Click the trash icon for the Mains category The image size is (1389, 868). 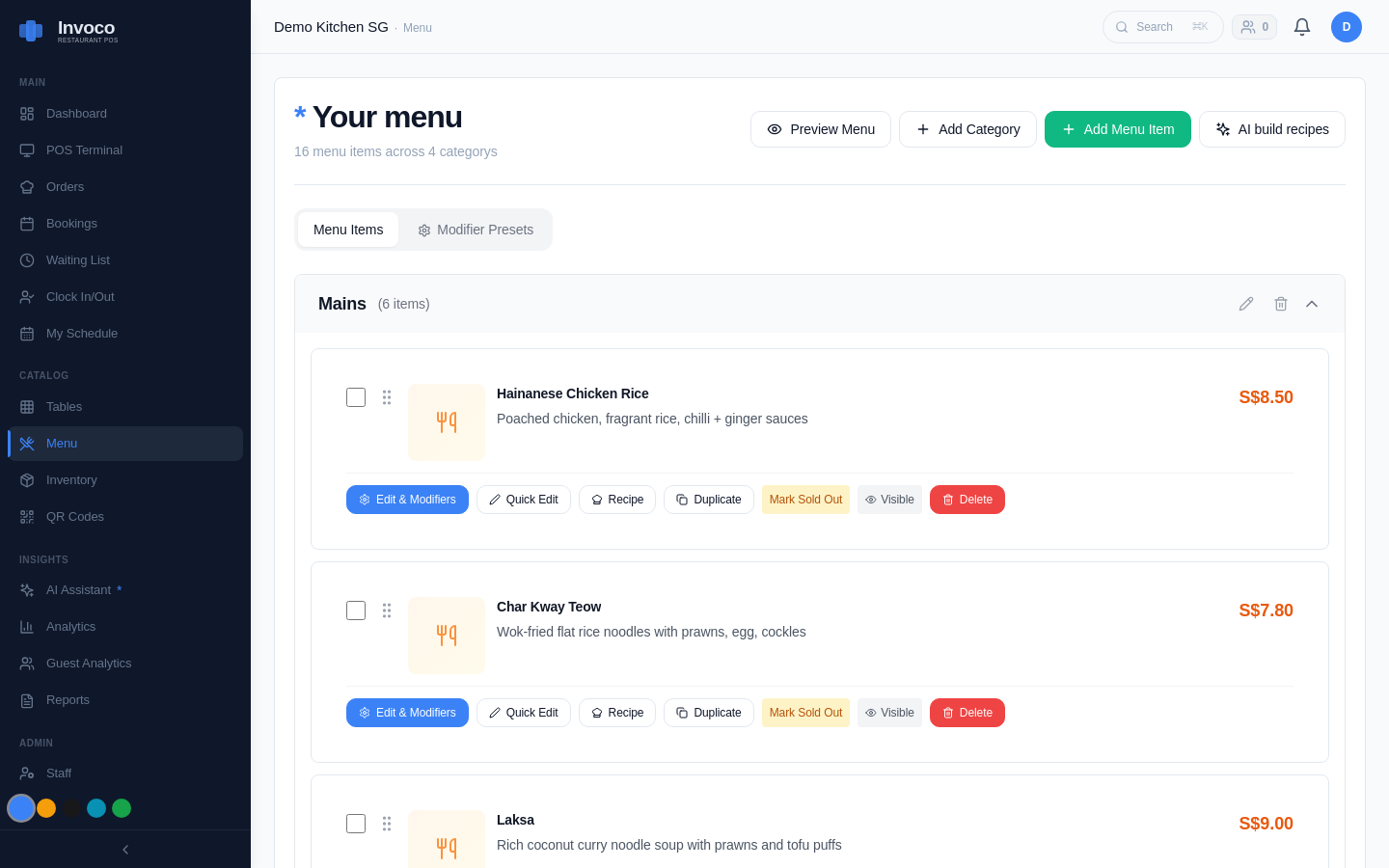[x=1281, y=304]
